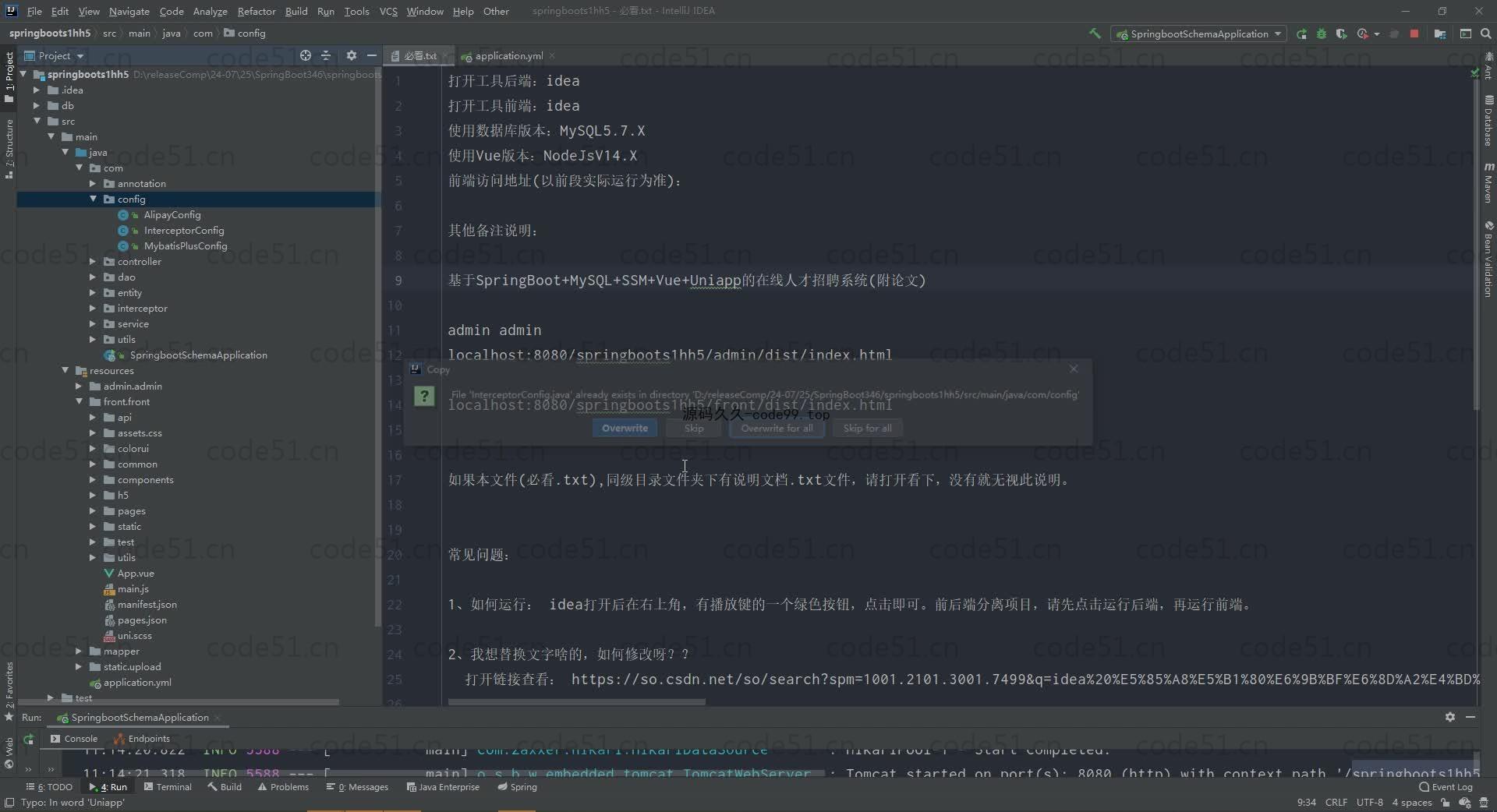Open the Refactor menu
Image resolution: width=1497 pixels, height=812 pixels.
[257, 11]
